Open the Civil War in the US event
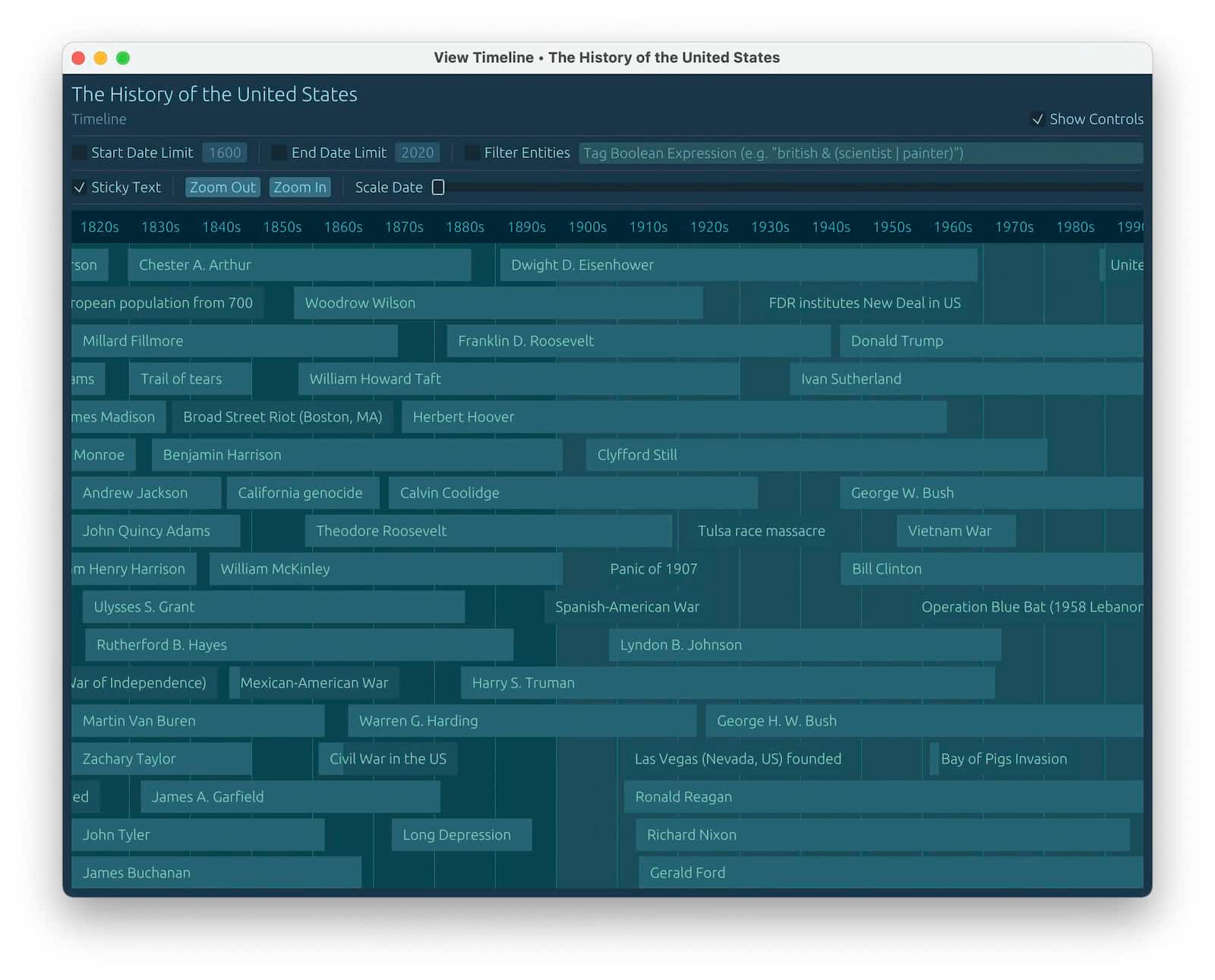 pyautogui.click(x=388, y=758)
